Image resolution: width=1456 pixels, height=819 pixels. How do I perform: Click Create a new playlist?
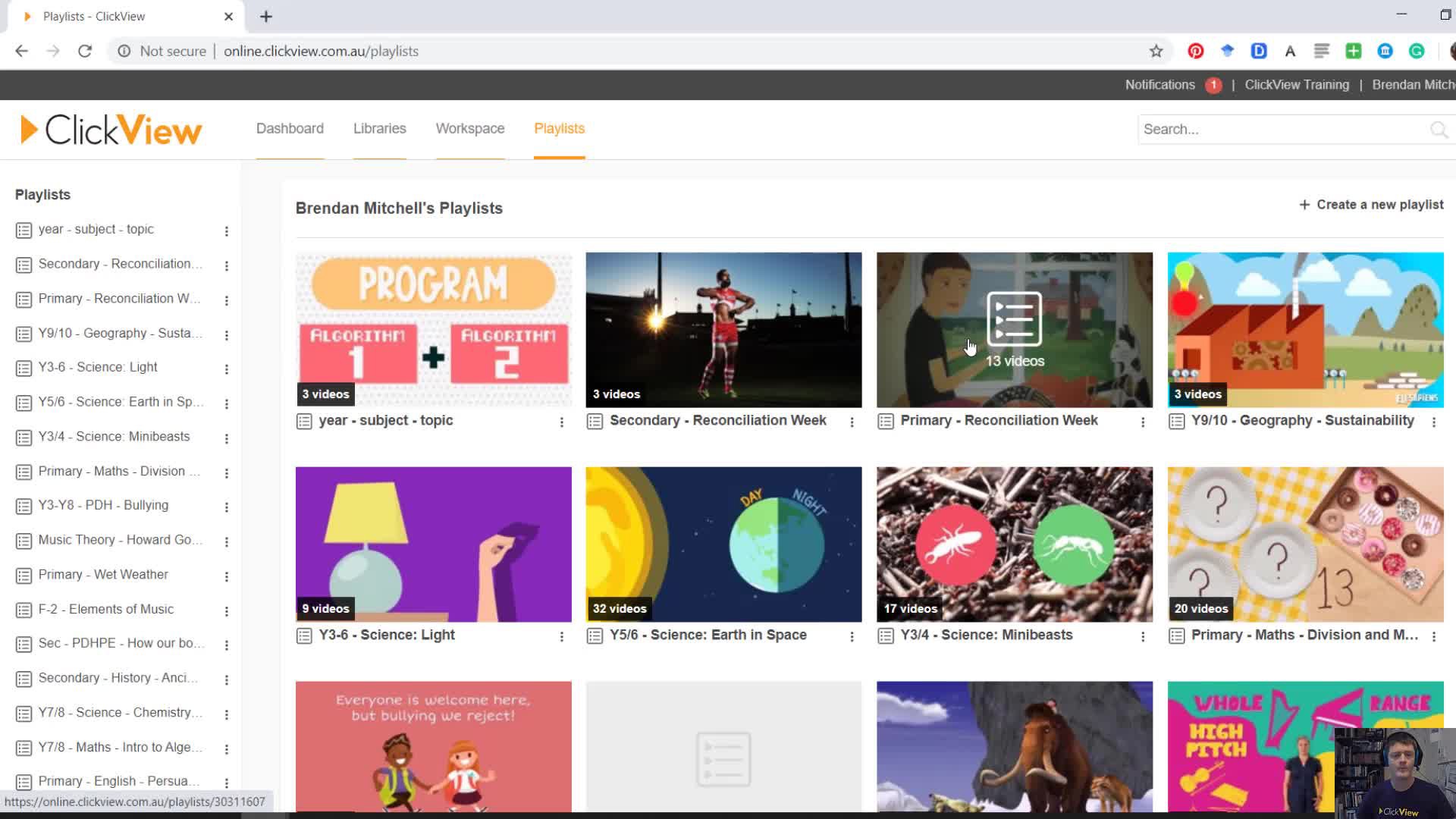pos(1371,205)
